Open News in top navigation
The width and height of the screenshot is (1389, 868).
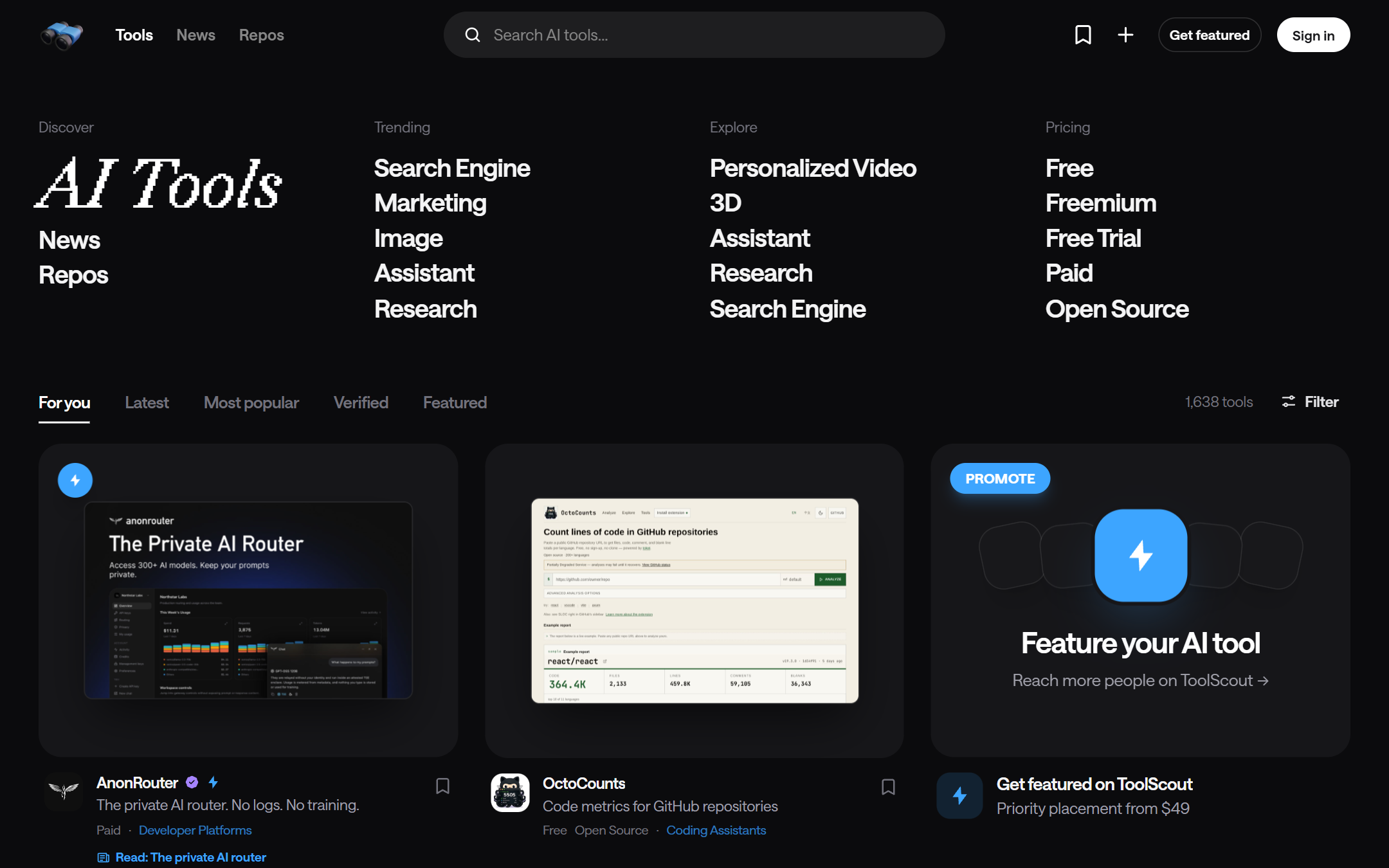pyautogui.click(x=195, y=35)
